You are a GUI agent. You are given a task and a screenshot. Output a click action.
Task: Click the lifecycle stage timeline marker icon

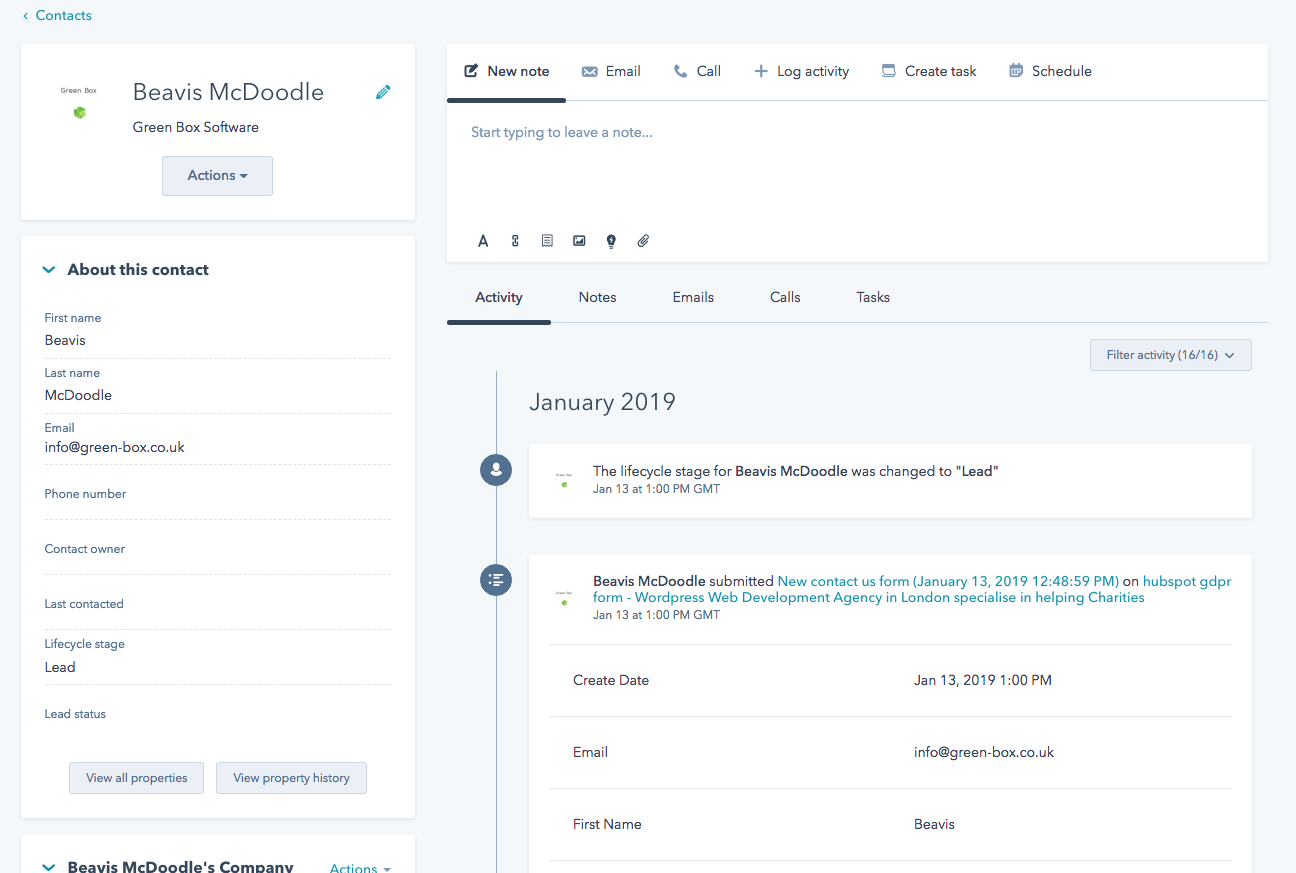[x=496, y=470]
